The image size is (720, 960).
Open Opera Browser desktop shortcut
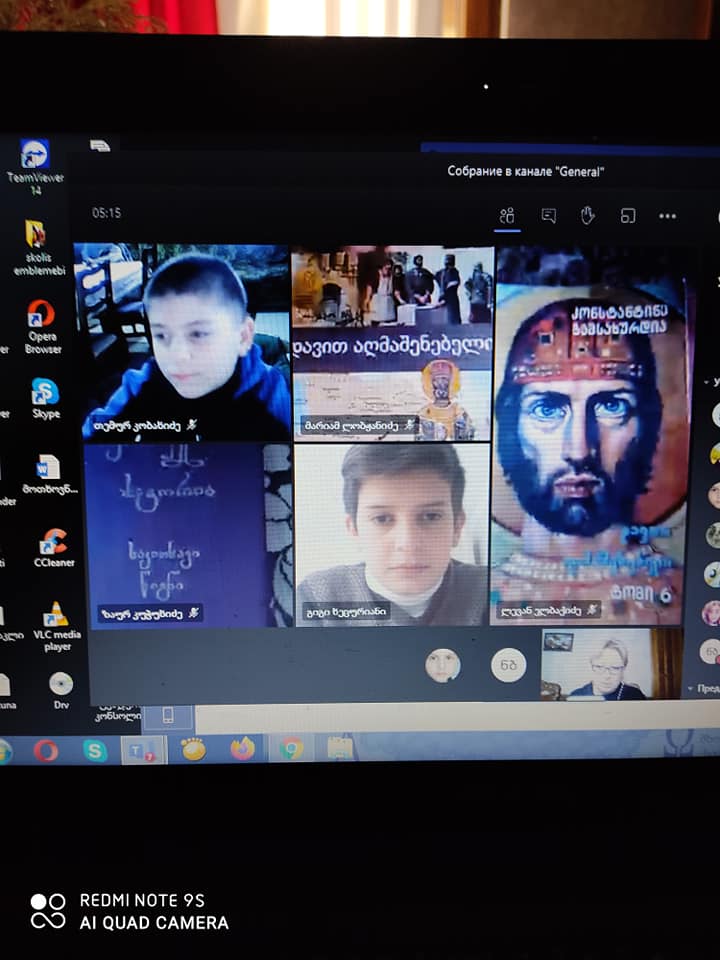[x=42, y=326]
